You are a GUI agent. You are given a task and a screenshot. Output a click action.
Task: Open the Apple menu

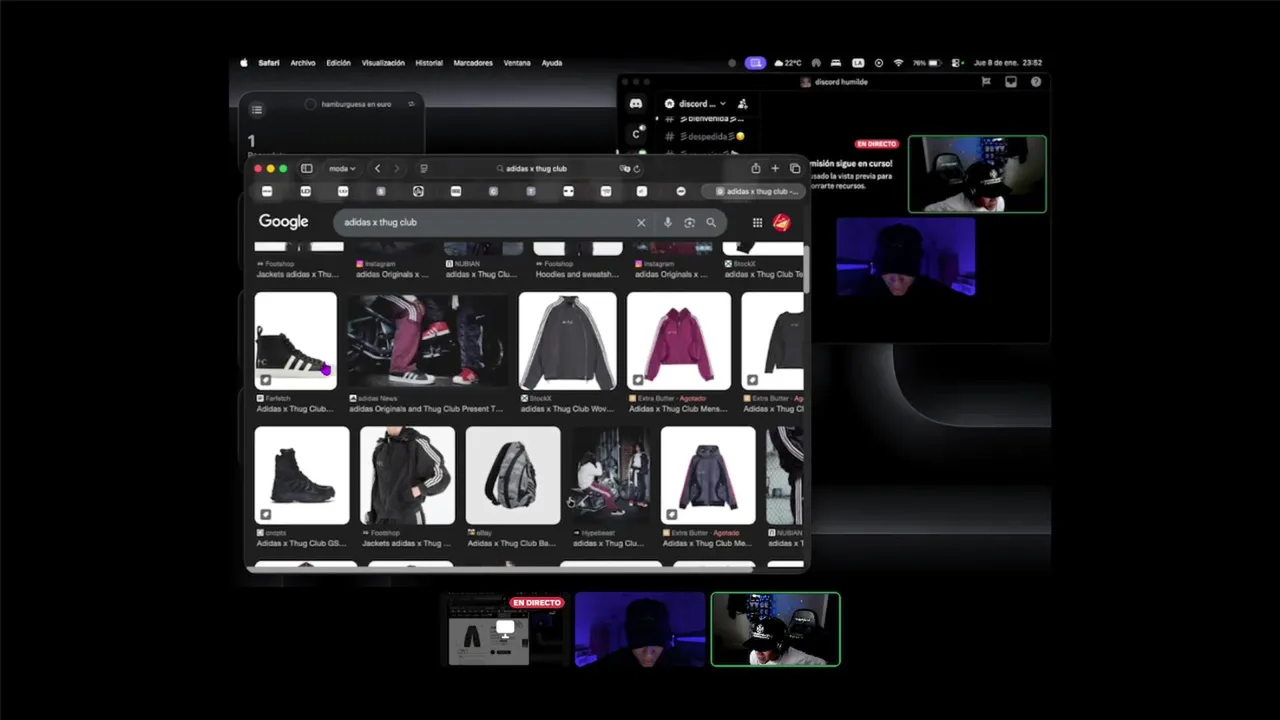pos(243,63)
